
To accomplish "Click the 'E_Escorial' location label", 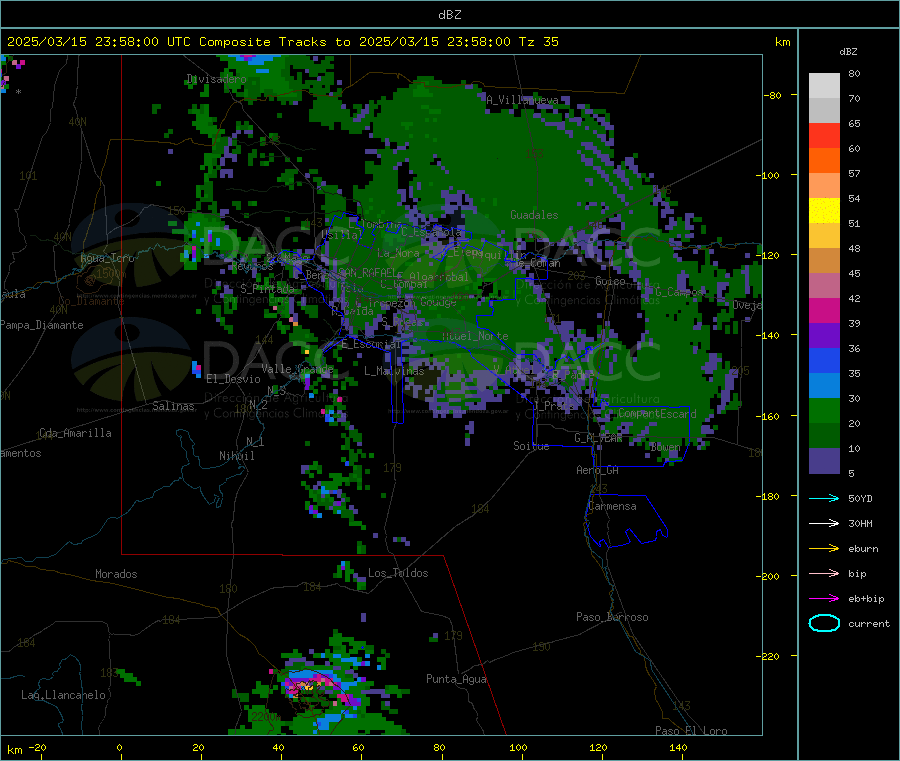I will [371, 344].
